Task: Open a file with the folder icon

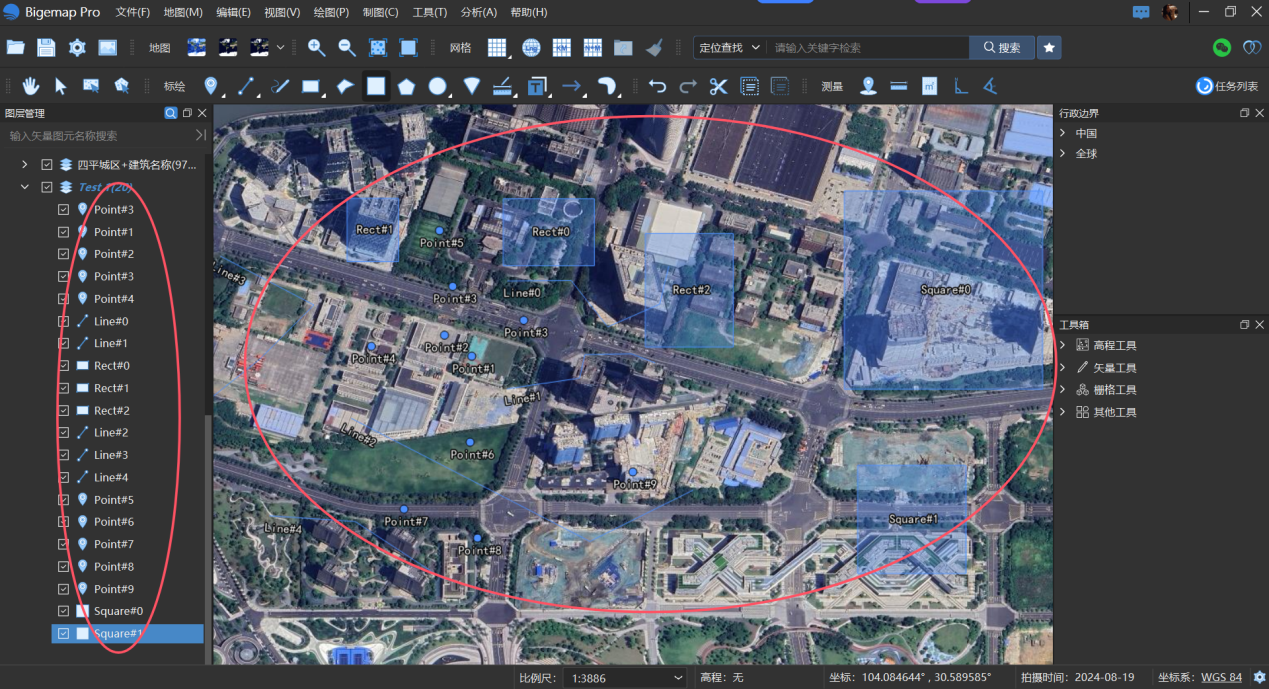Action: [15, 47]
